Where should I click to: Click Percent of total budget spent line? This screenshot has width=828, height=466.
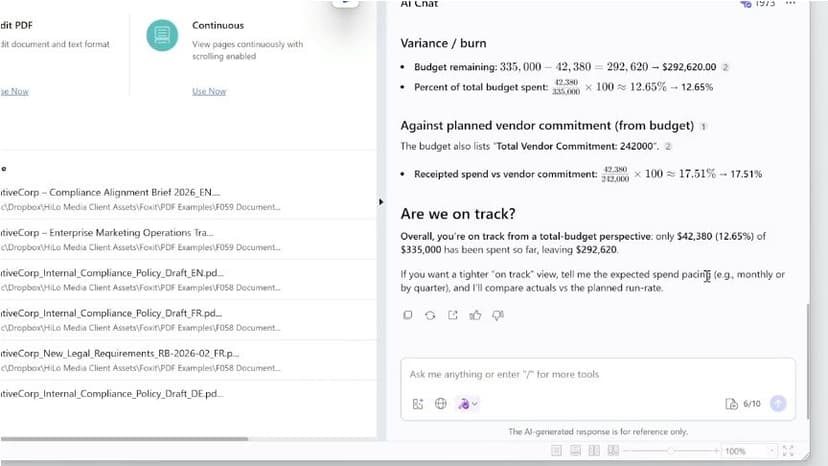click(x=563, y=87)
